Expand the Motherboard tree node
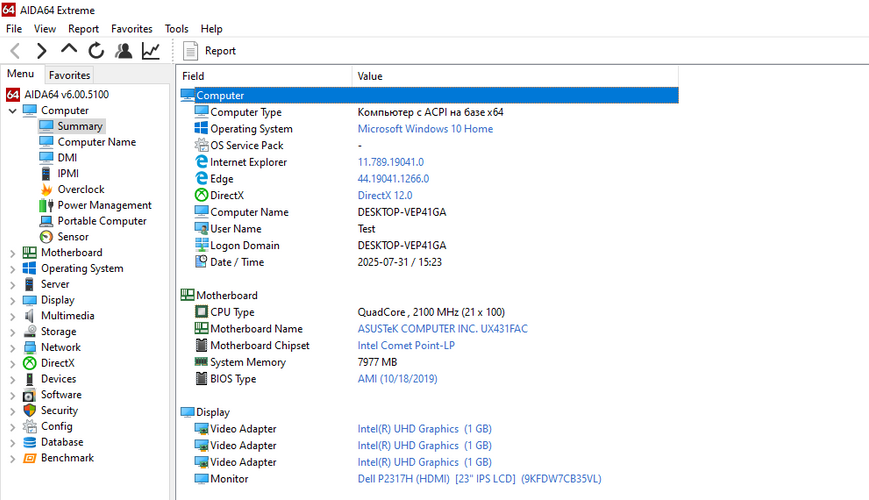Viewport: 869px width, 500px height. 12,253
